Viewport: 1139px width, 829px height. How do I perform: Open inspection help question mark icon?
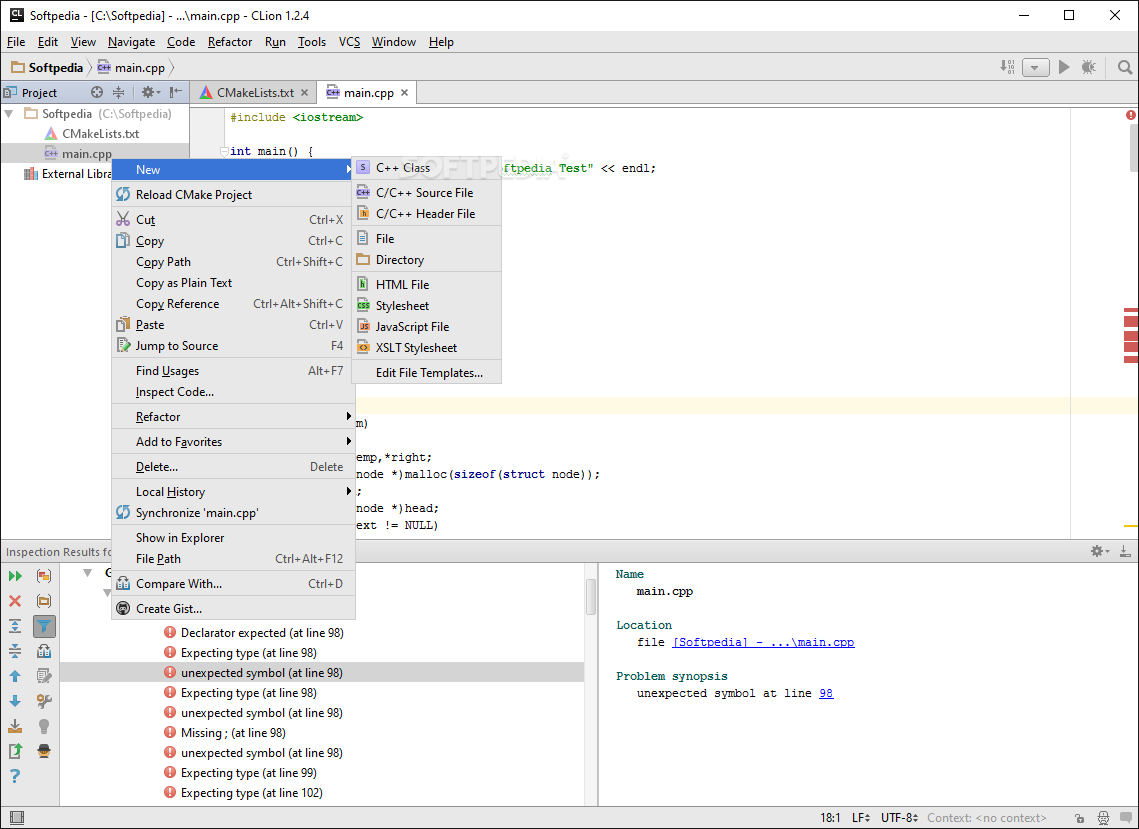15,776
